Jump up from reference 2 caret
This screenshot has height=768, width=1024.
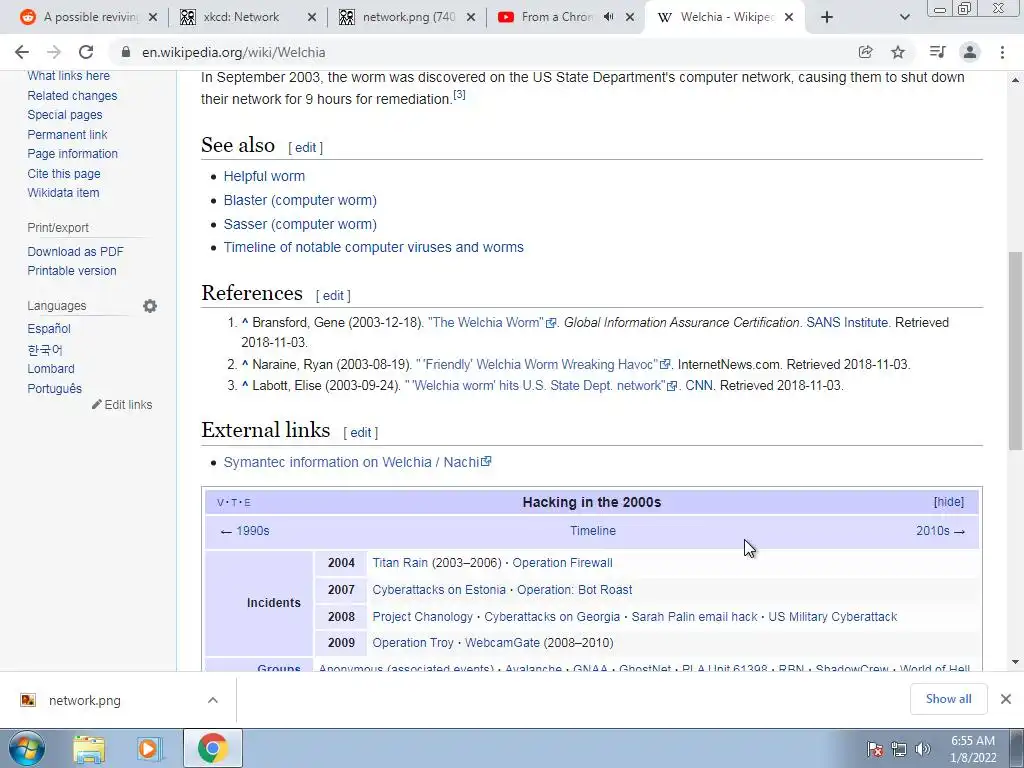tap(245, 364)
